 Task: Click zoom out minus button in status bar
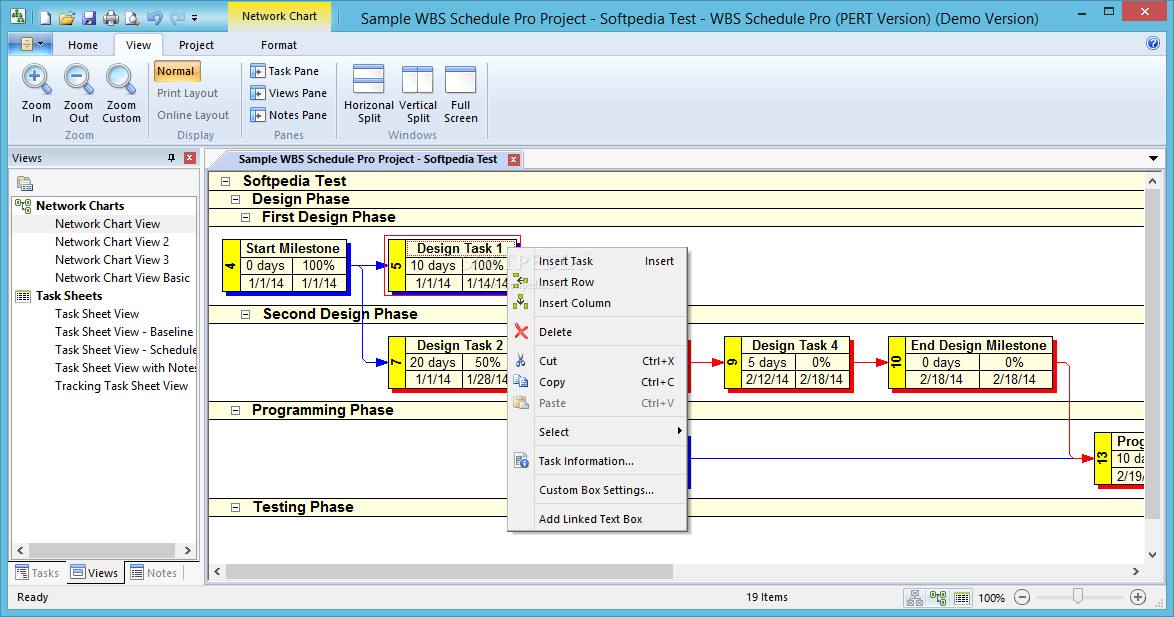(x=1022, y=598)
